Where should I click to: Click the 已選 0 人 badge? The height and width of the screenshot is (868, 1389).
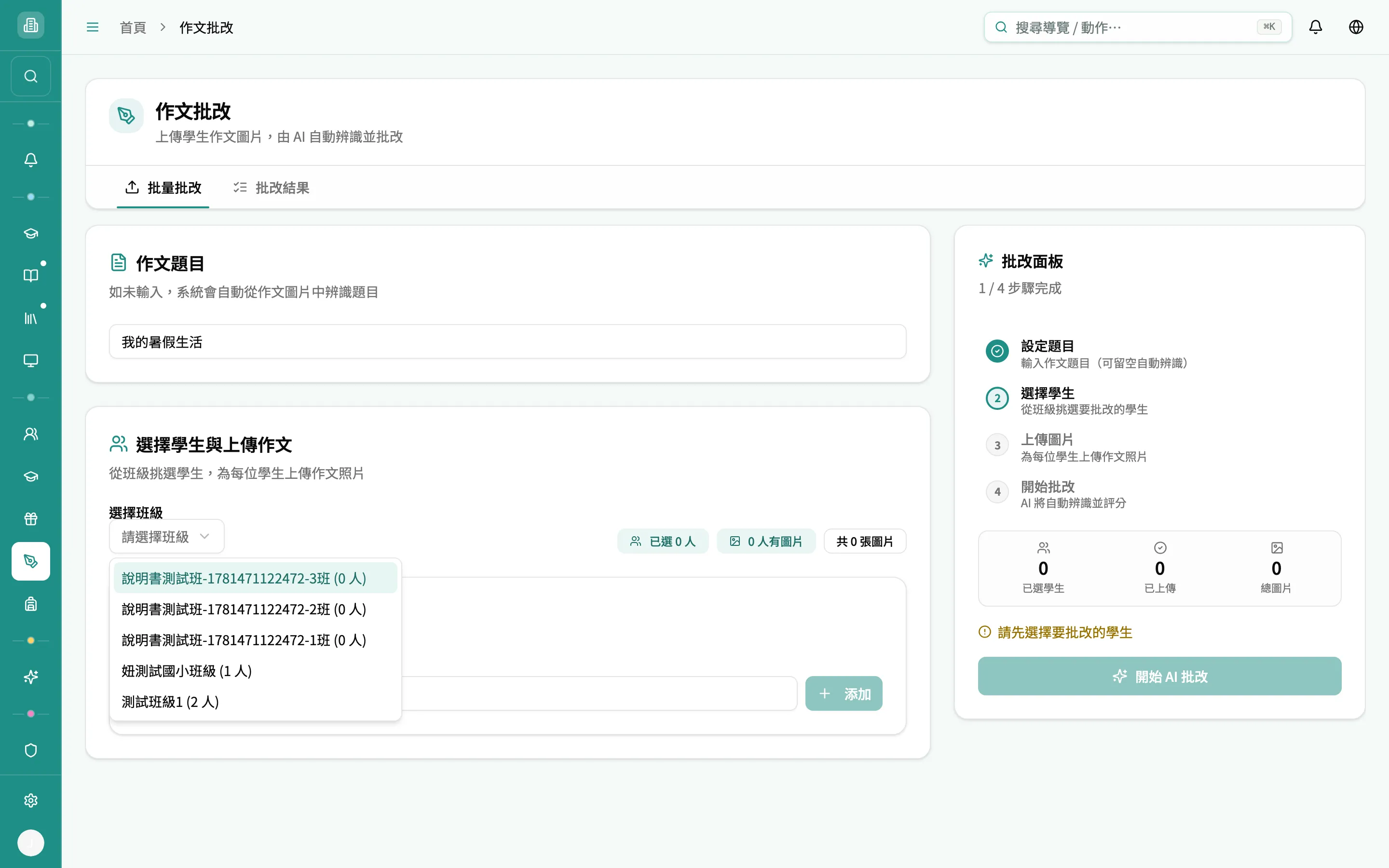[662, 542]
